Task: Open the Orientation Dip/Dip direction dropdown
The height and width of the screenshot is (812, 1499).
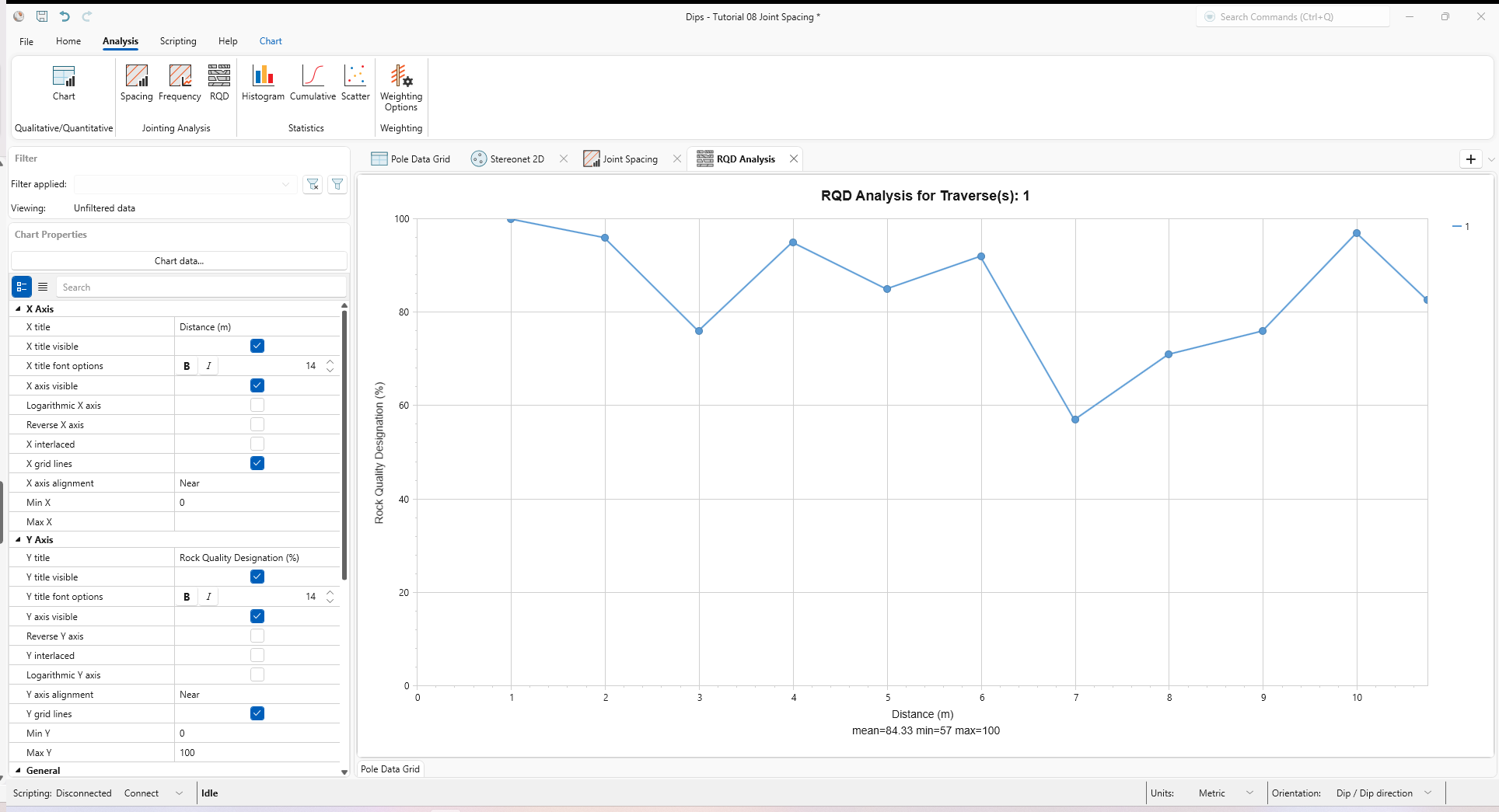Action: point(1428,793)
